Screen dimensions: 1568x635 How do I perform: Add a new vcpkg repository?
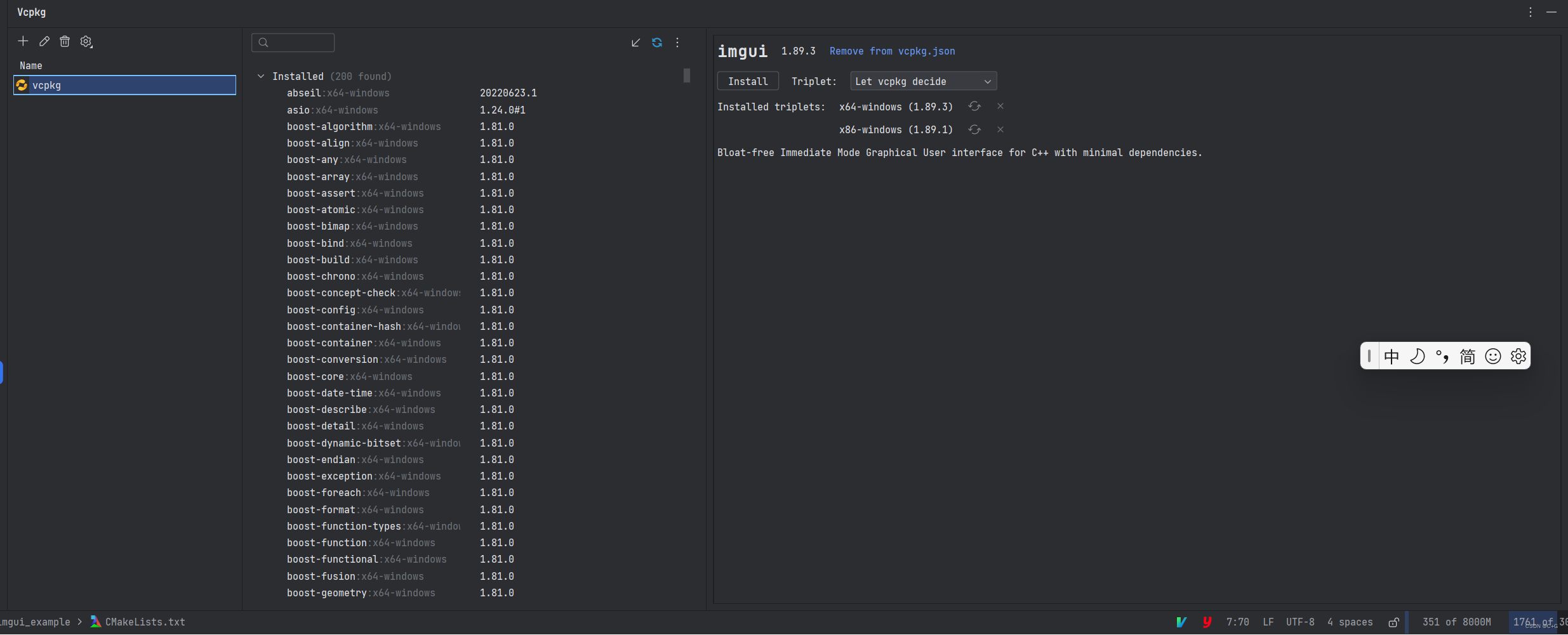tap(23, 41)
